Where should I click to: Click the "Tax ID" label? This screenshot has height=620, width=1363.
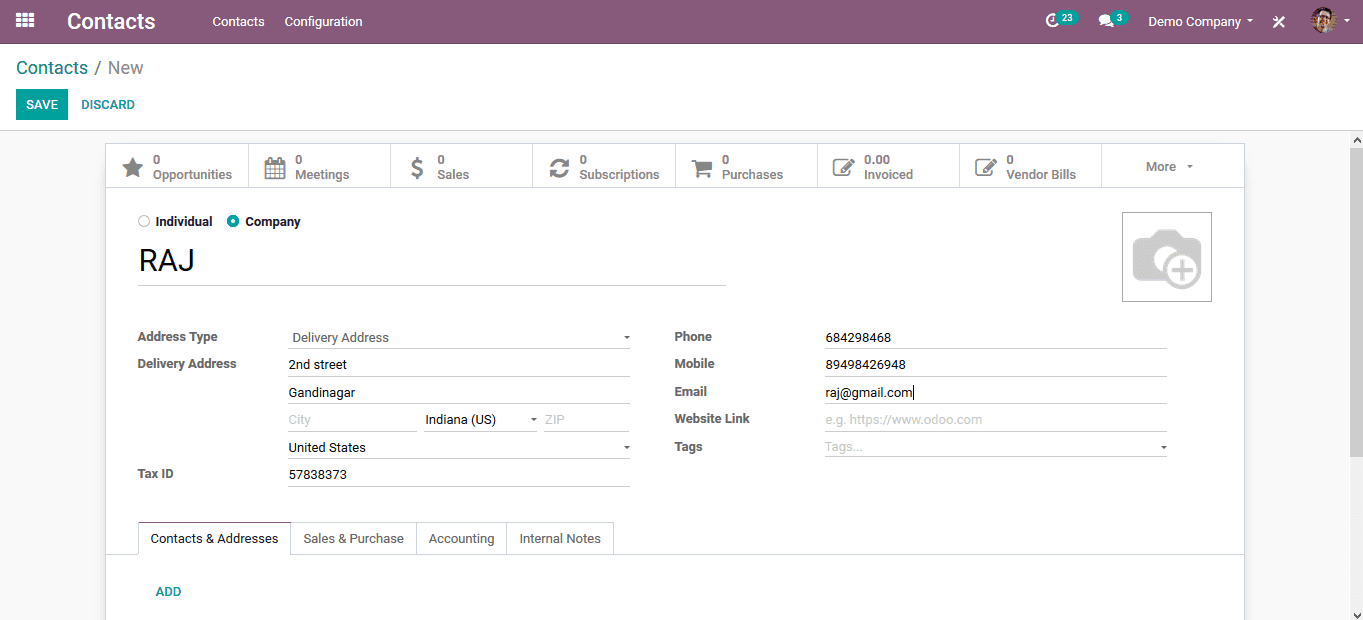tap(155, 474)
